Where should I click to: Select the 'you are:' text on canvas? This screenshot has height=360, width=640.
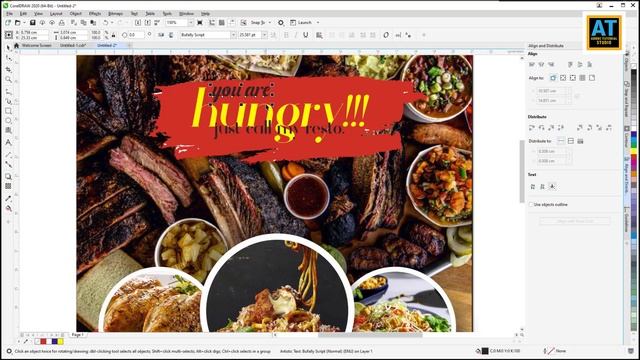[242, 90]
